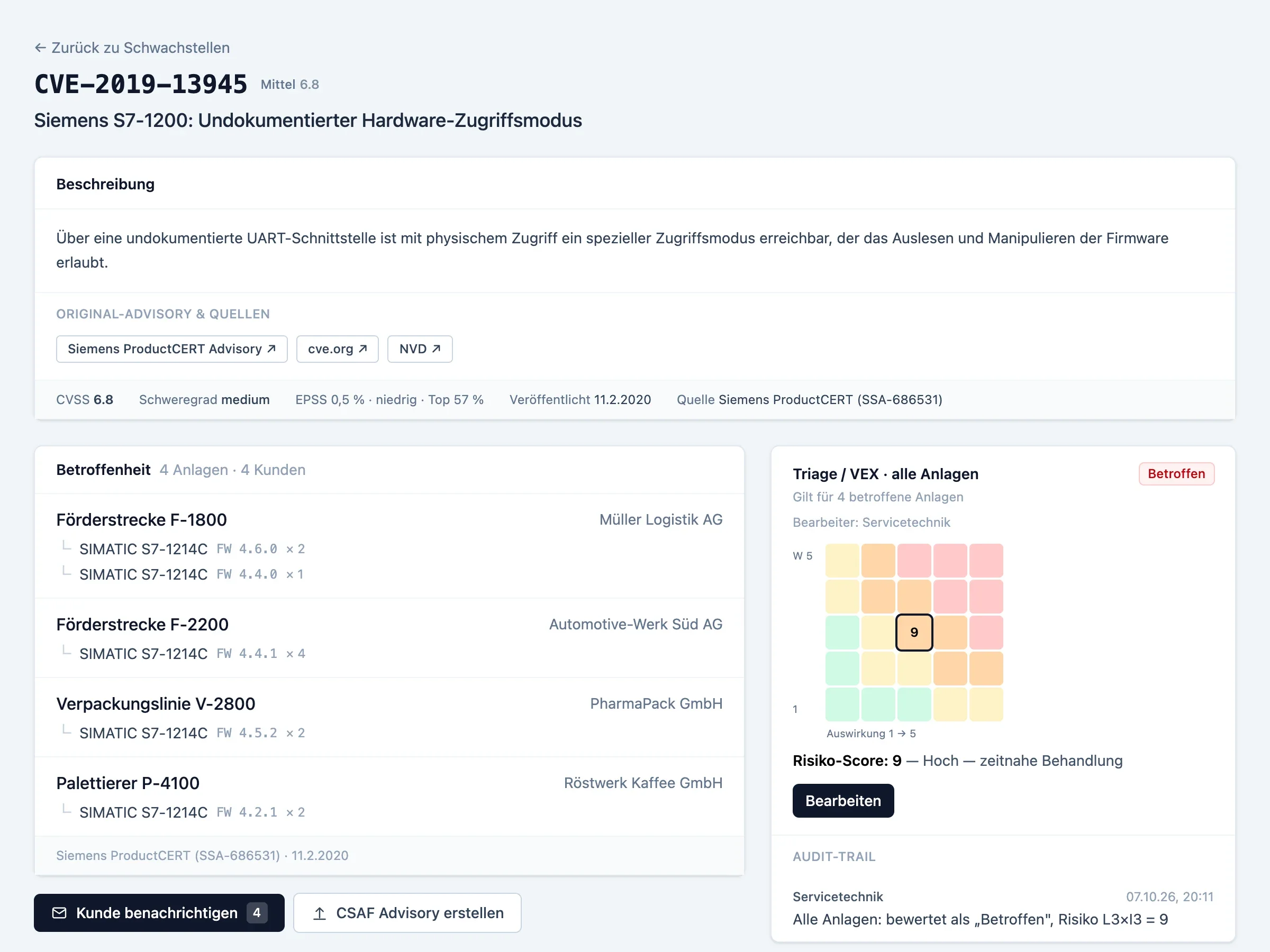The height and width of the screenshot is (952, 1270).
Task: Select the Palettierer P-4100 asset
Action: point(128,783)
